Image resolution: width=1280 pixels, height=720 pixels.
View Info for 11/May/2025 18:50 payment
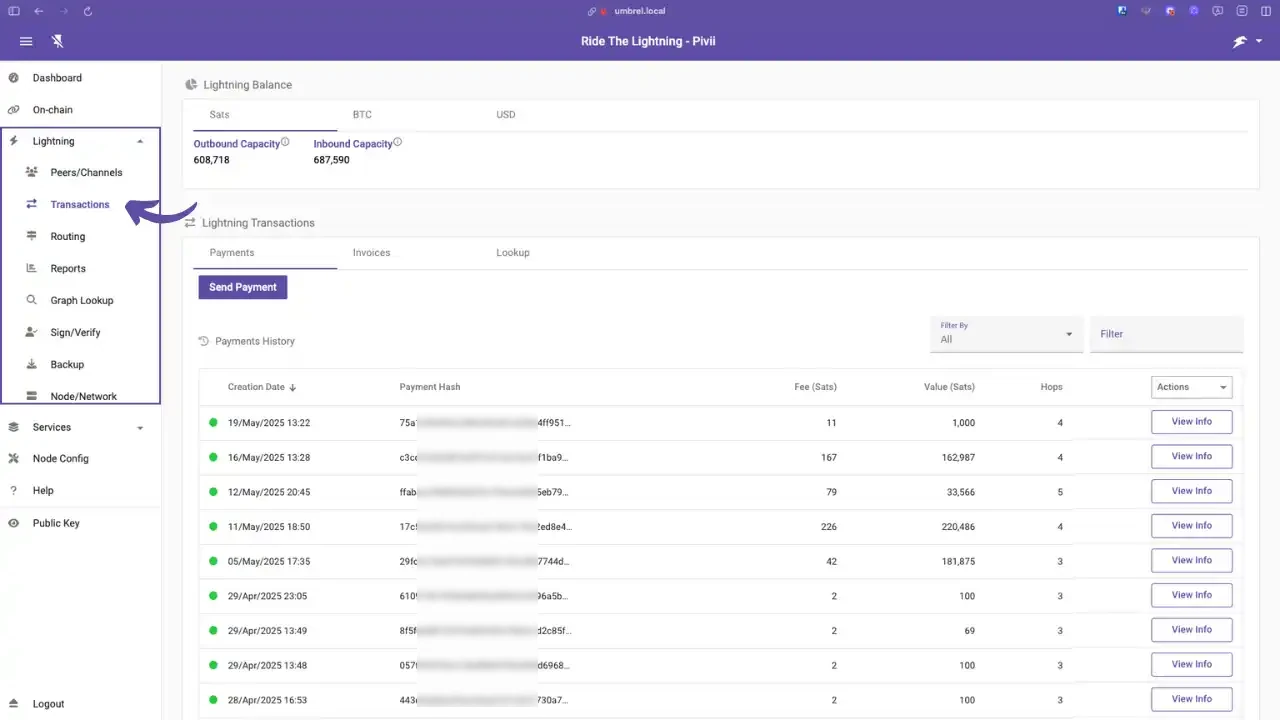click(x=1192, y=526)
